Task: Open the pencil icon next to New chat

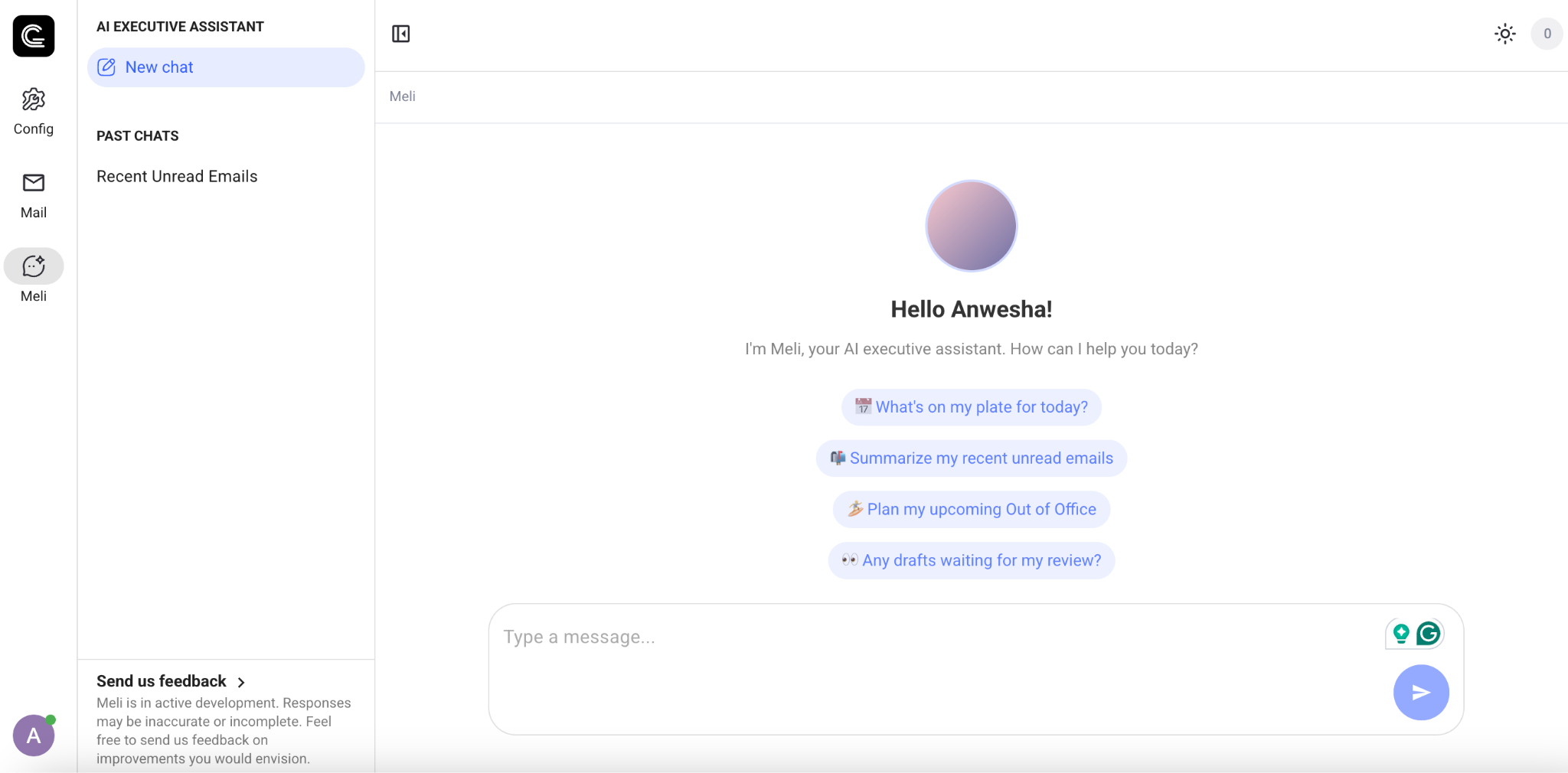Action: 107,67
